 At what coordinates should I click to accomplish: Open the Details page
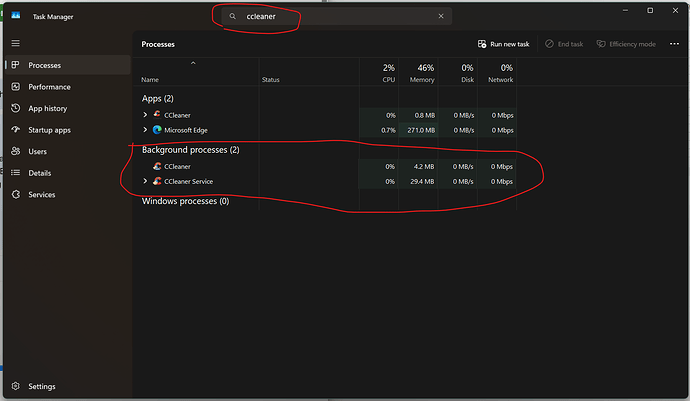[x=69, y=173]
